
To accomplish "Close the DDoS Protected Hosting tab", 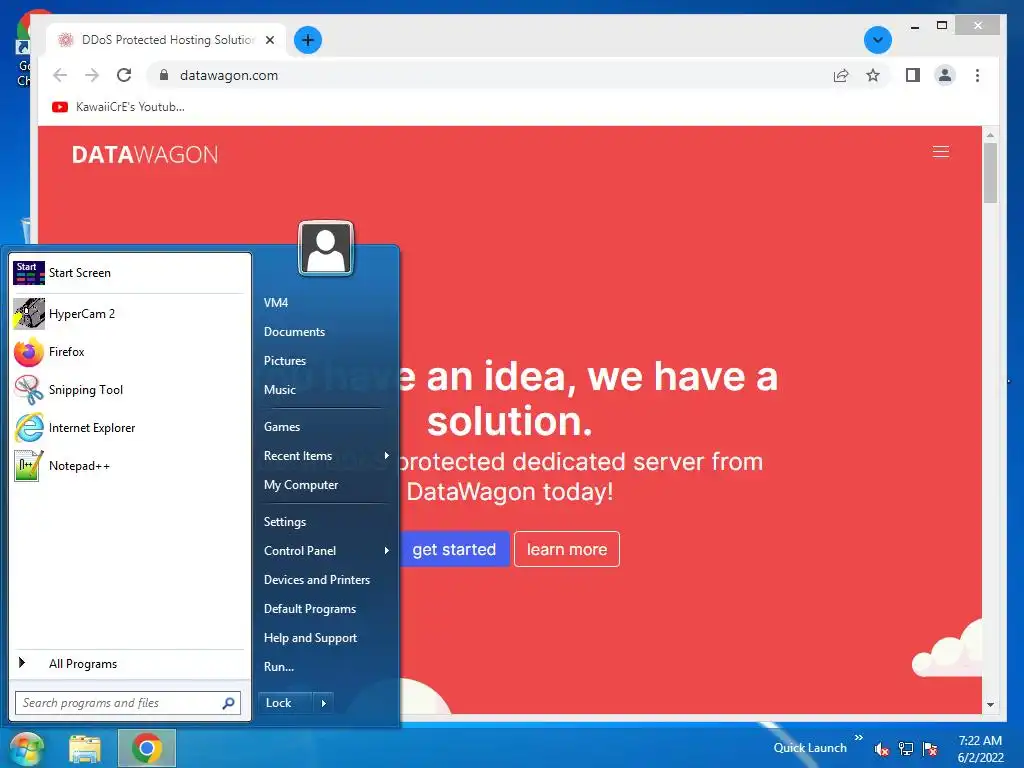I will (x=270, y=40).
